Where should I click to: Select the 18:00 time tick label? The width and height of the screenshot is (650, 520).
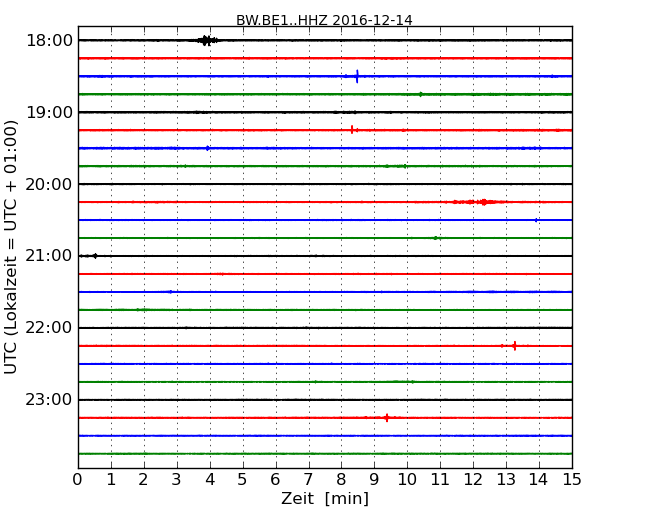point(49,41)
